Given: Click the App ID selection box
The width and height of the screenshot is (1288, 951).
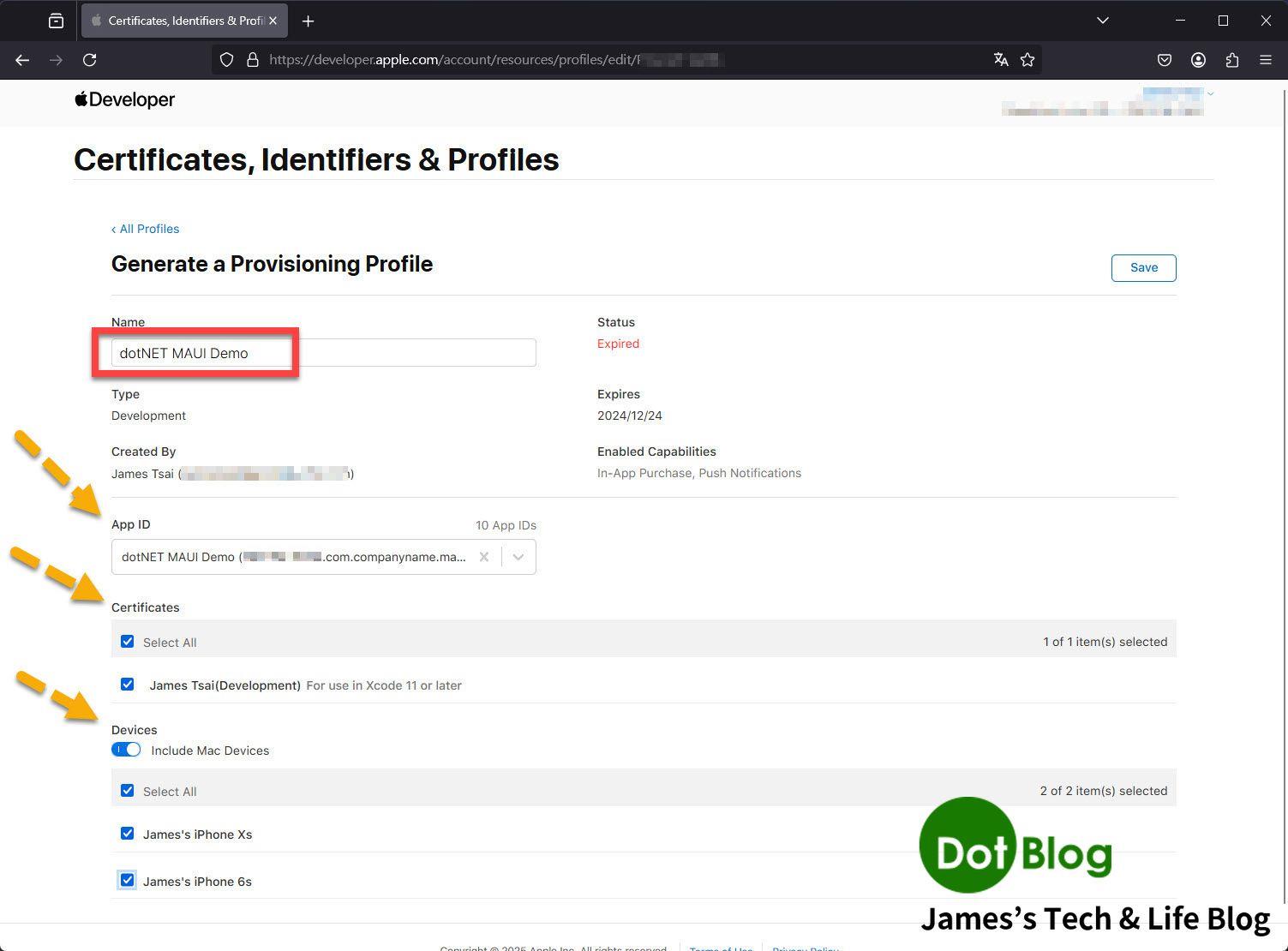Looking at the screenshot, I should click(324, 557).
